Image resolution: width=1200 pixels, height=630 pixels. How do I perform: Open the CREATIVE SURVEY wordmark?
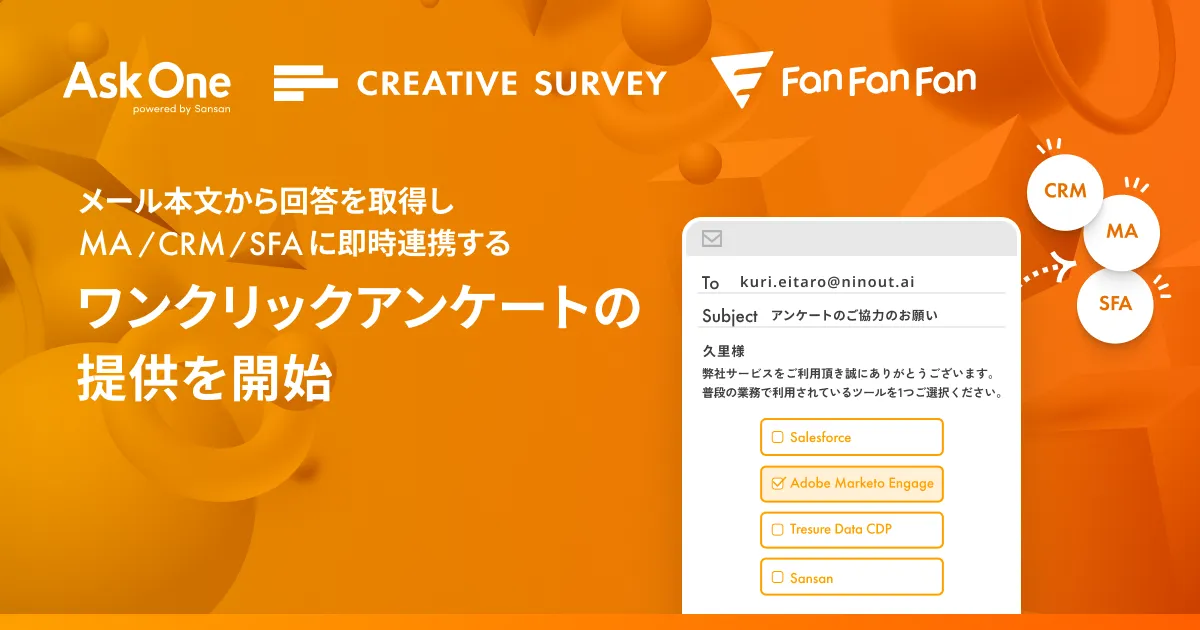[511, 83]
